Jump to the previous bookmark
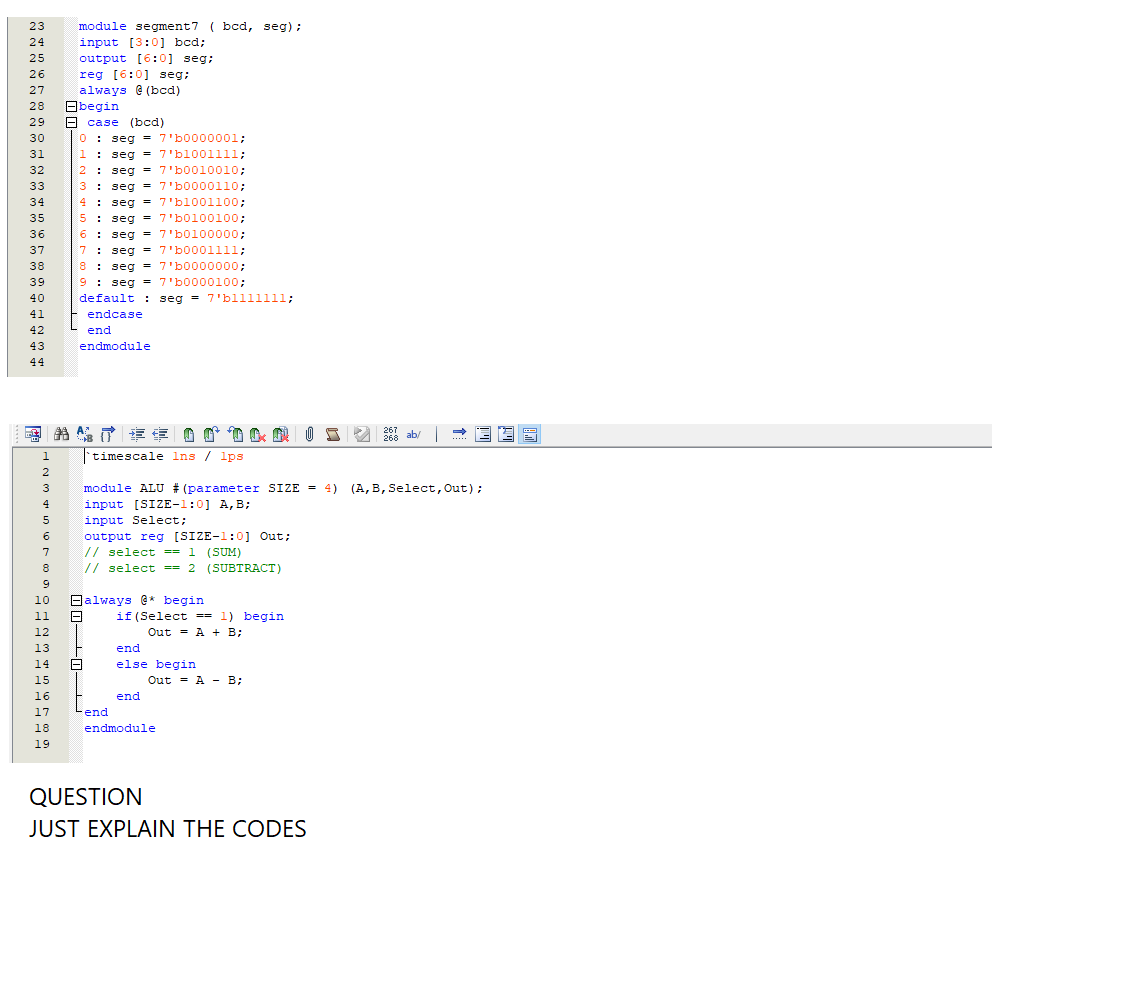The width and height of the screenshot is (1139, 987). [x=235, y=434]
